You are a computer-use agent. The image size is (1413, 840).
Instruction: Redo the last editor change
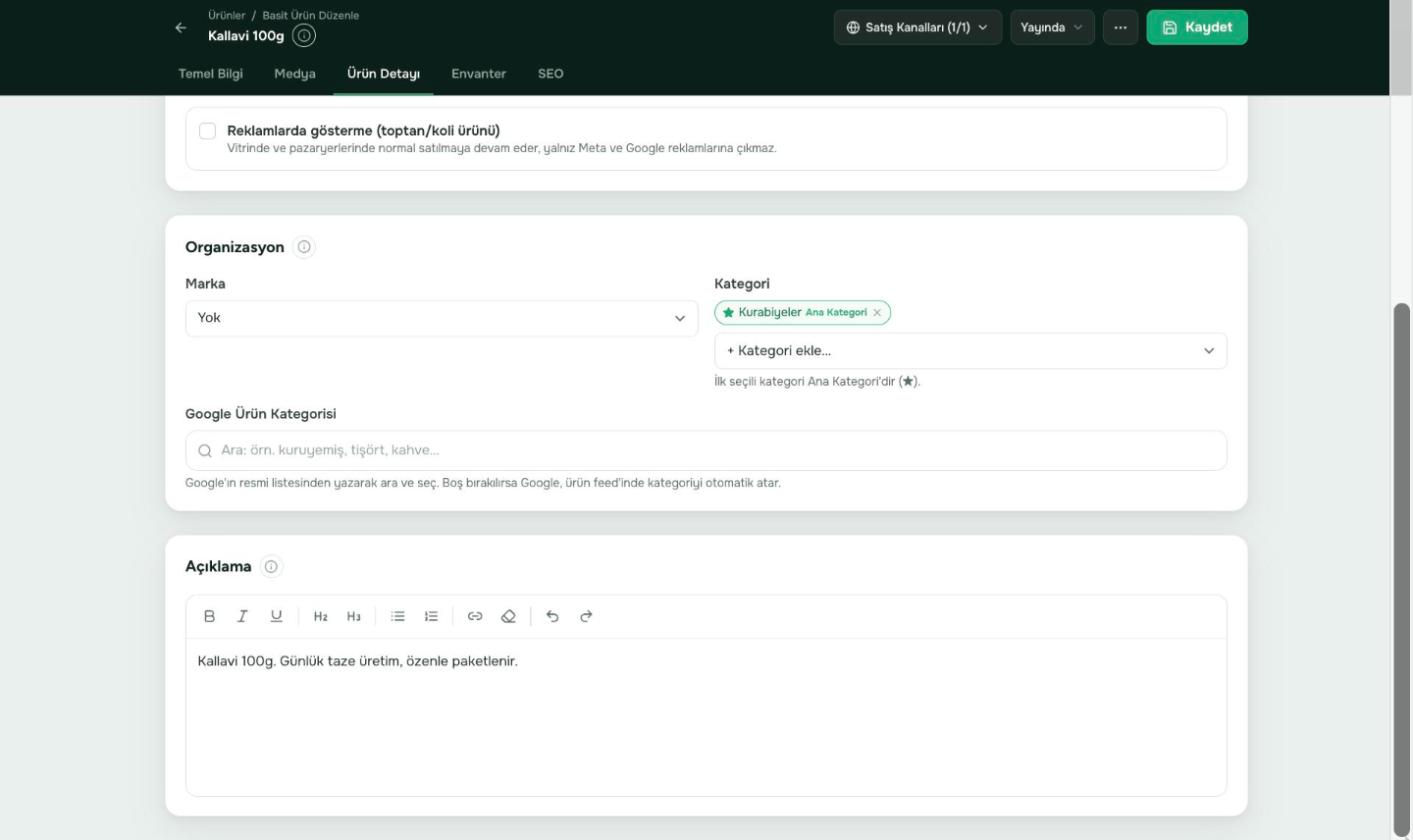pyautogui.click(x=586, y=617)
